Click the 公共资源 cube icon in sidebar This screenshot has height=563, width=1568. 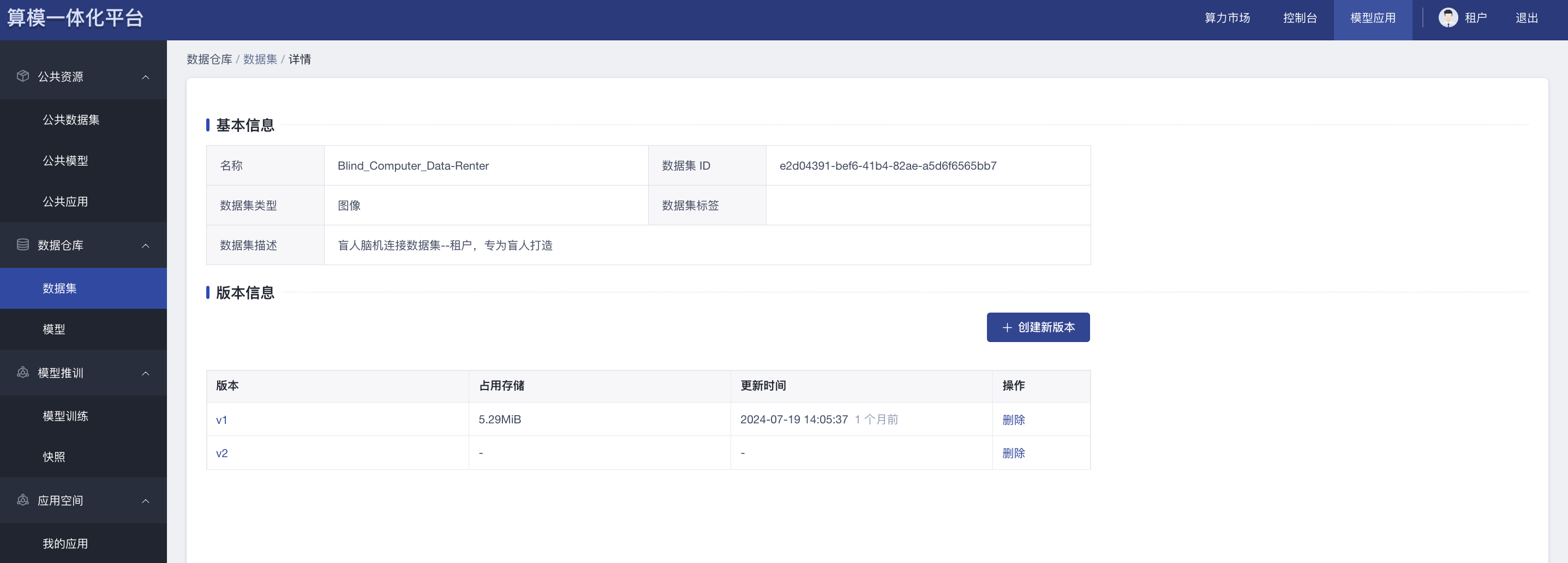click(x=23, y=76)
